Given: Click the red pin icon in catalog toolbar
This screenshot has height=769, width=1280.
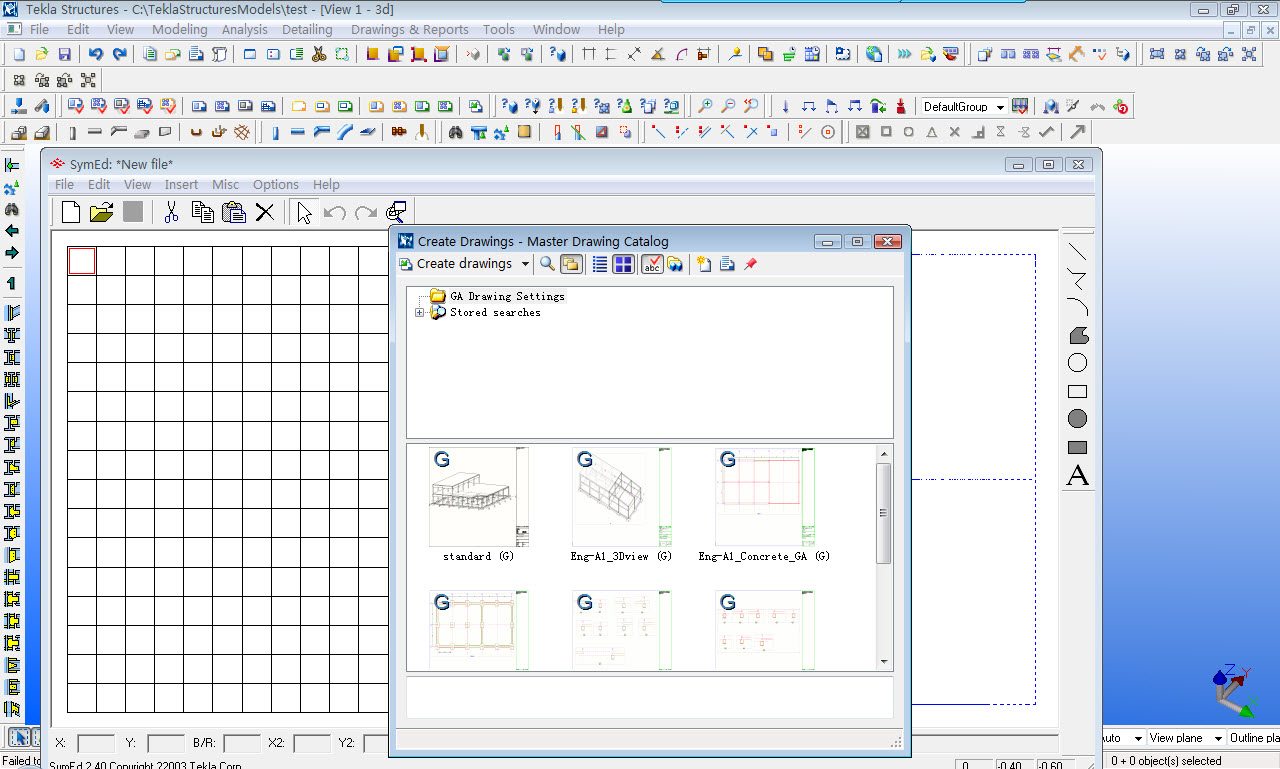Looking at the screenshot, I should point(751,264).
